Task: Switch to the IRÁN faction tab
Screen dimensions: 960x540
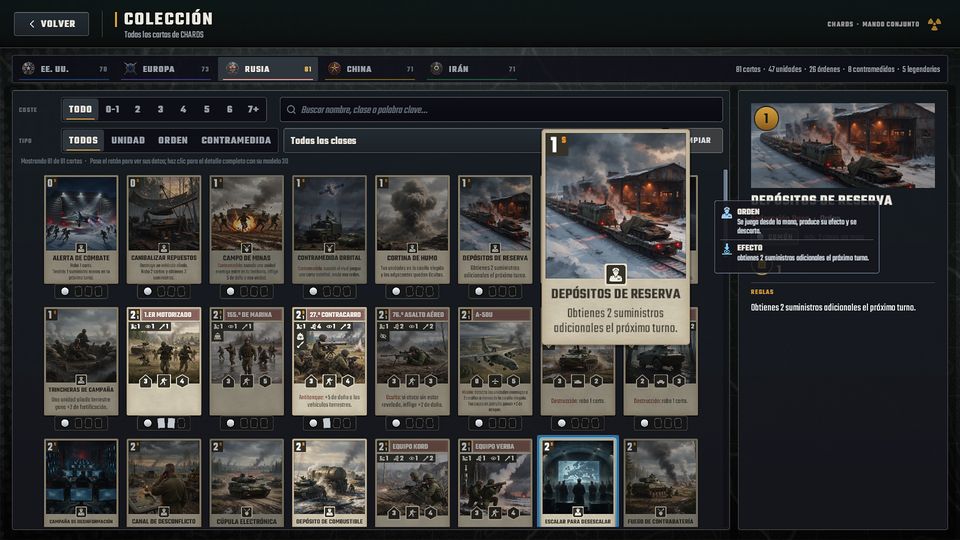Action: pos(471,69)
